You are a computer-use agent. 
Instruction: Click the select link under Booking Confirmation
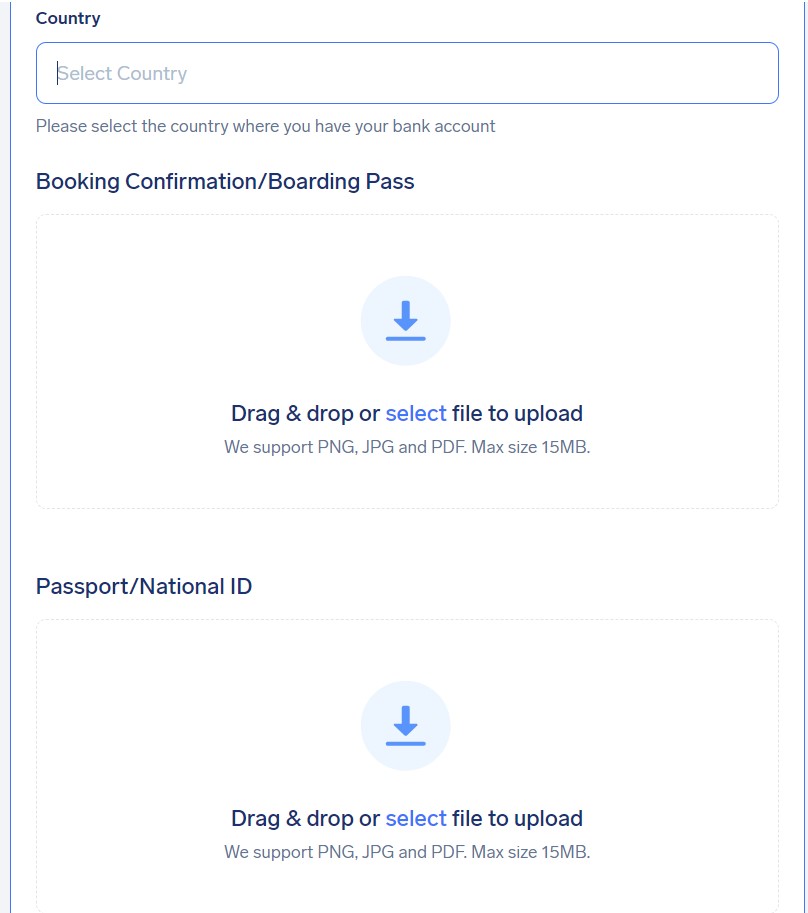click(416, 413)
